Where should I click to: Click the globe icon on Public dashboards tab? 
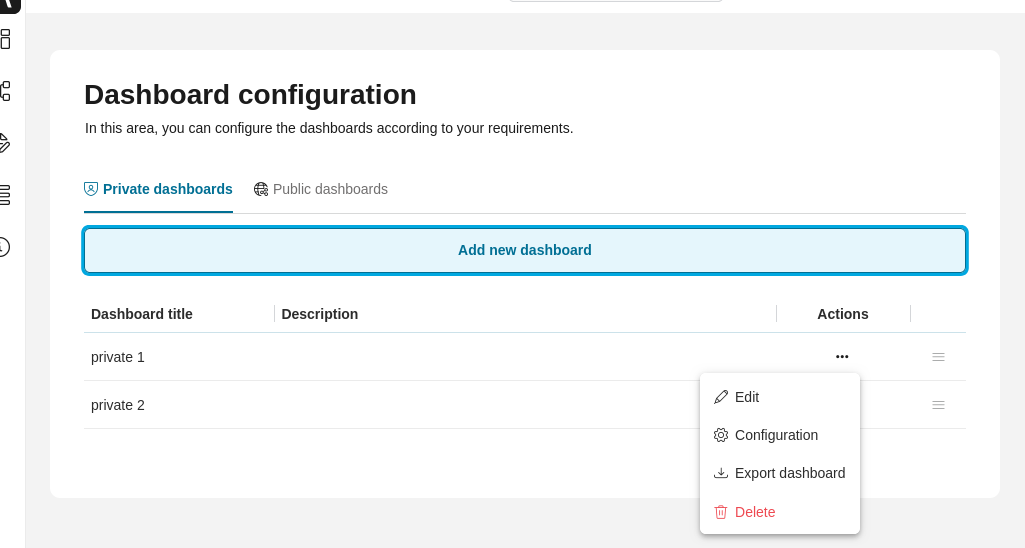point(261,189)
